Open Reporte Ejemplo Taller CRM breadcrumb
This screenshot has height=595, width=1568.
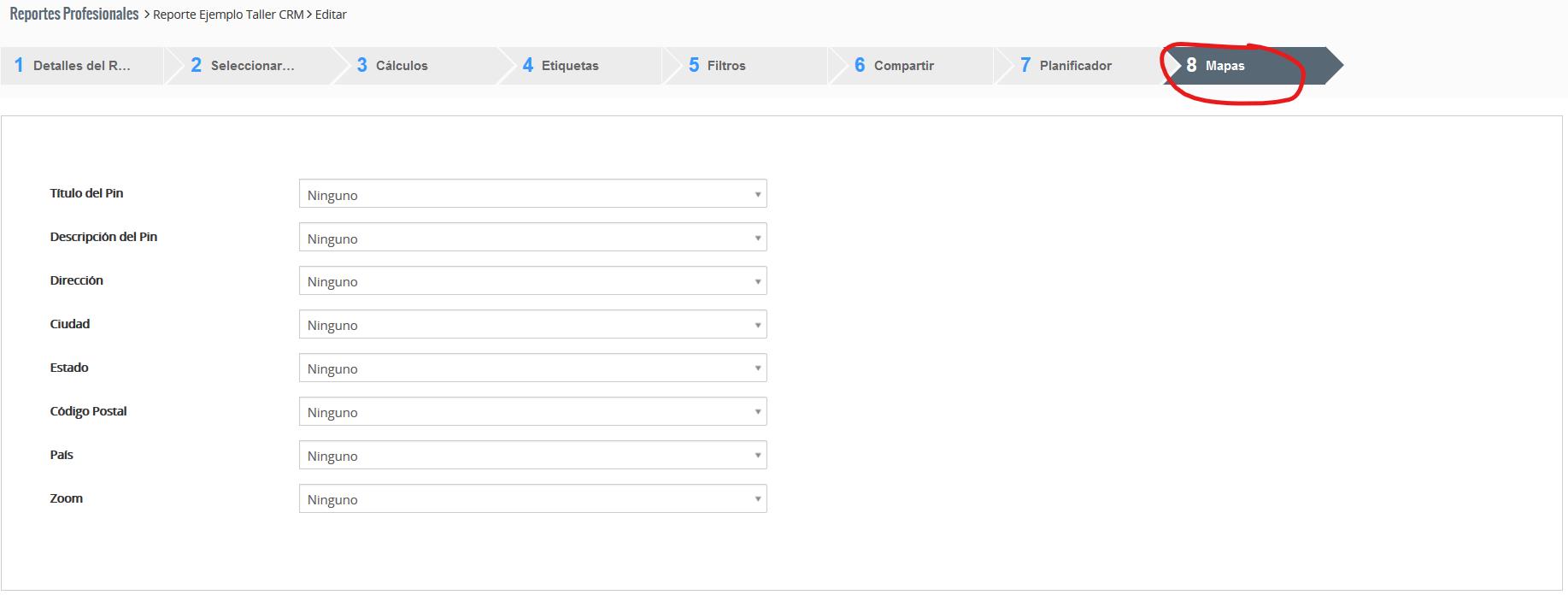coord(227,15)
